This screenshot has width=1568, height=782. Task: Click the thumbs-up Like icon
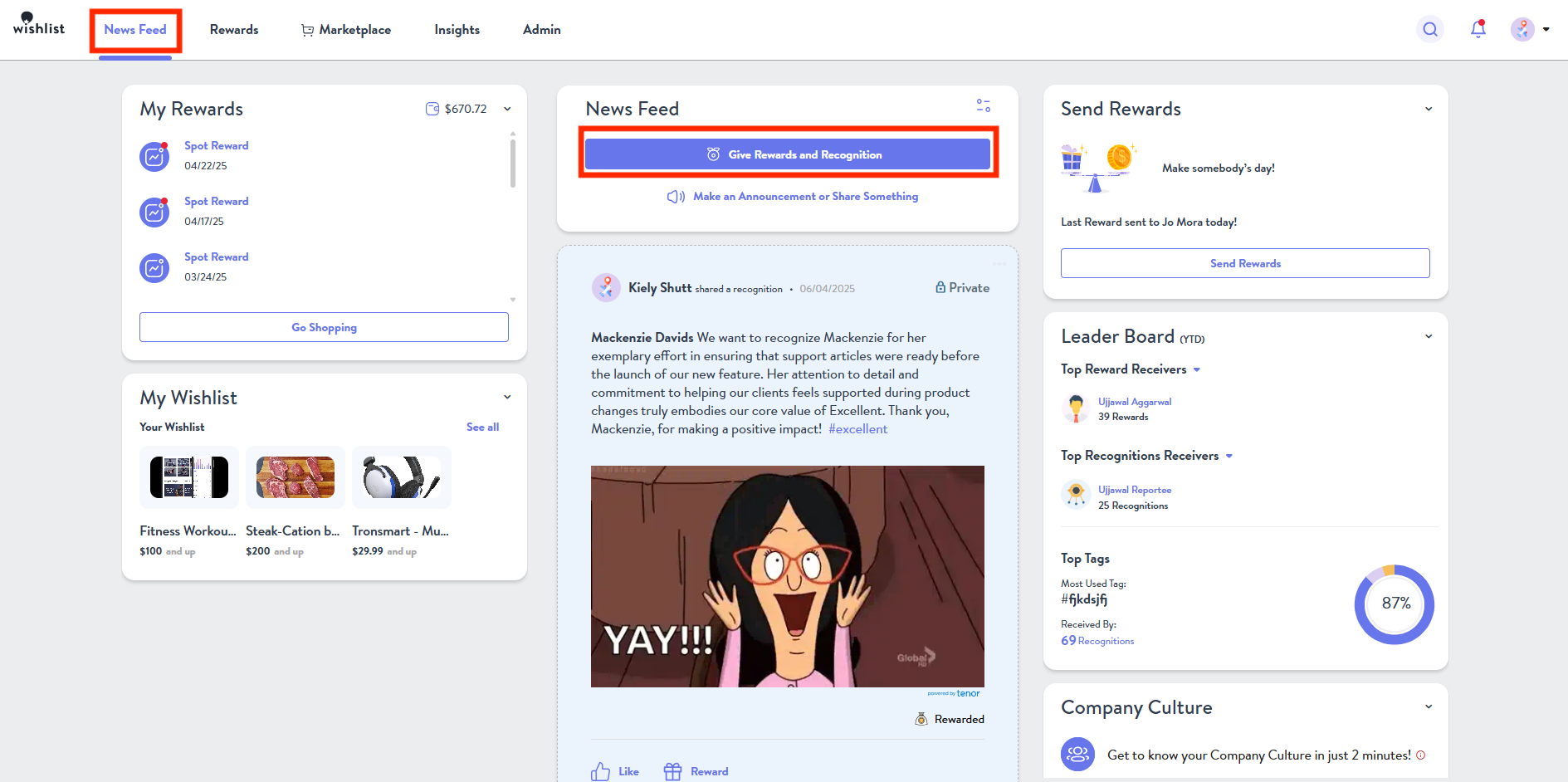coord(600,771)
